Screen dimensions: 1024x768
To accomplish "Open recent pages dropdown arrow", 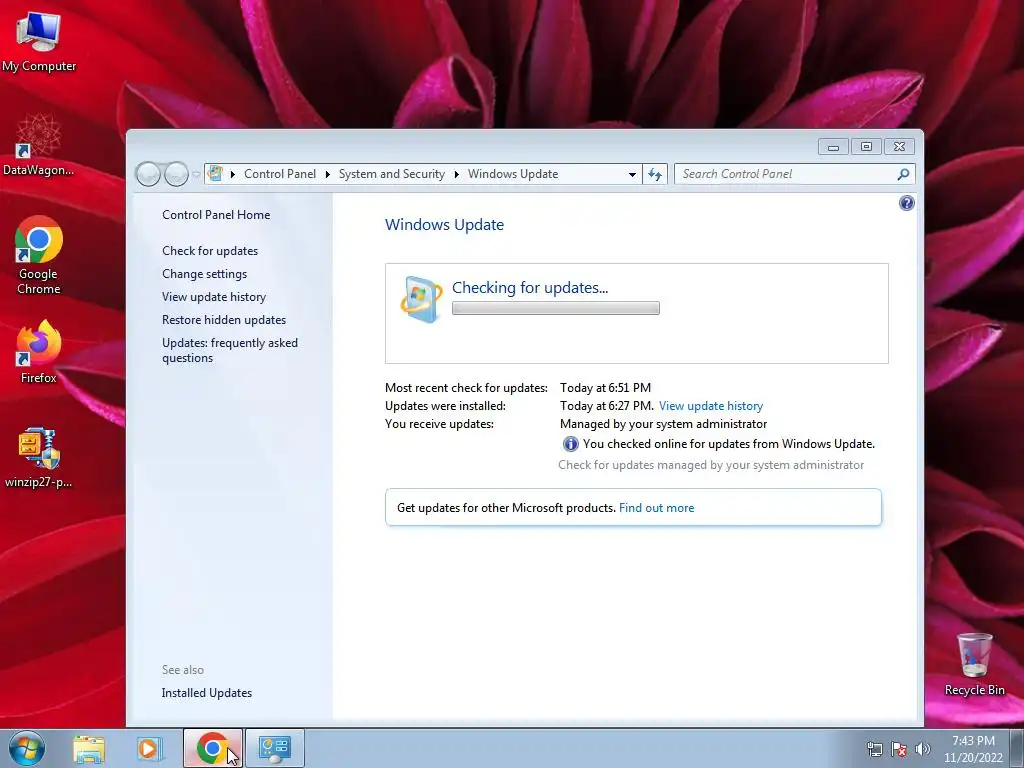I will pos(196,174).
